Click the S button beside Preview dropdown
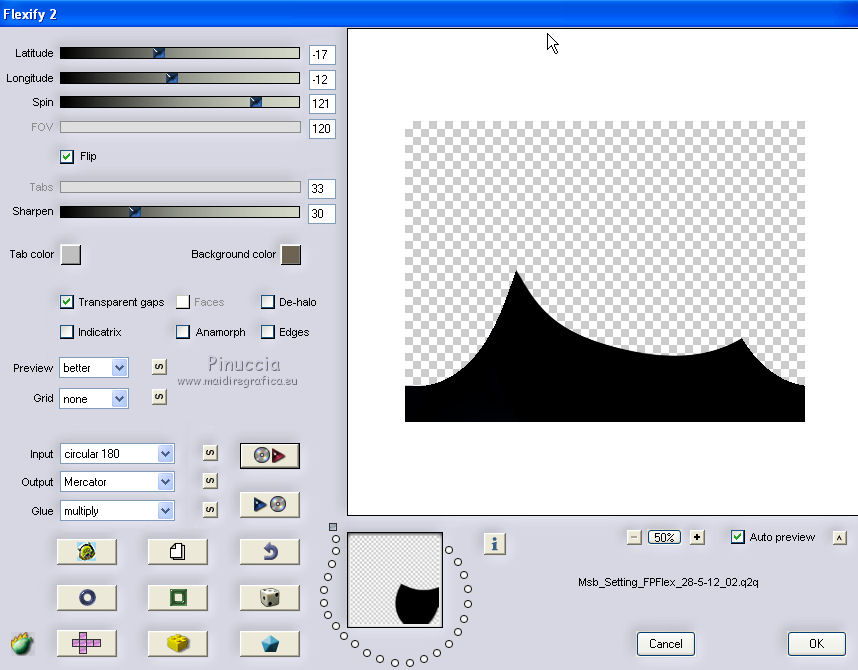The width and height of the screenshot is (858, 670). [x=159, y=367]
